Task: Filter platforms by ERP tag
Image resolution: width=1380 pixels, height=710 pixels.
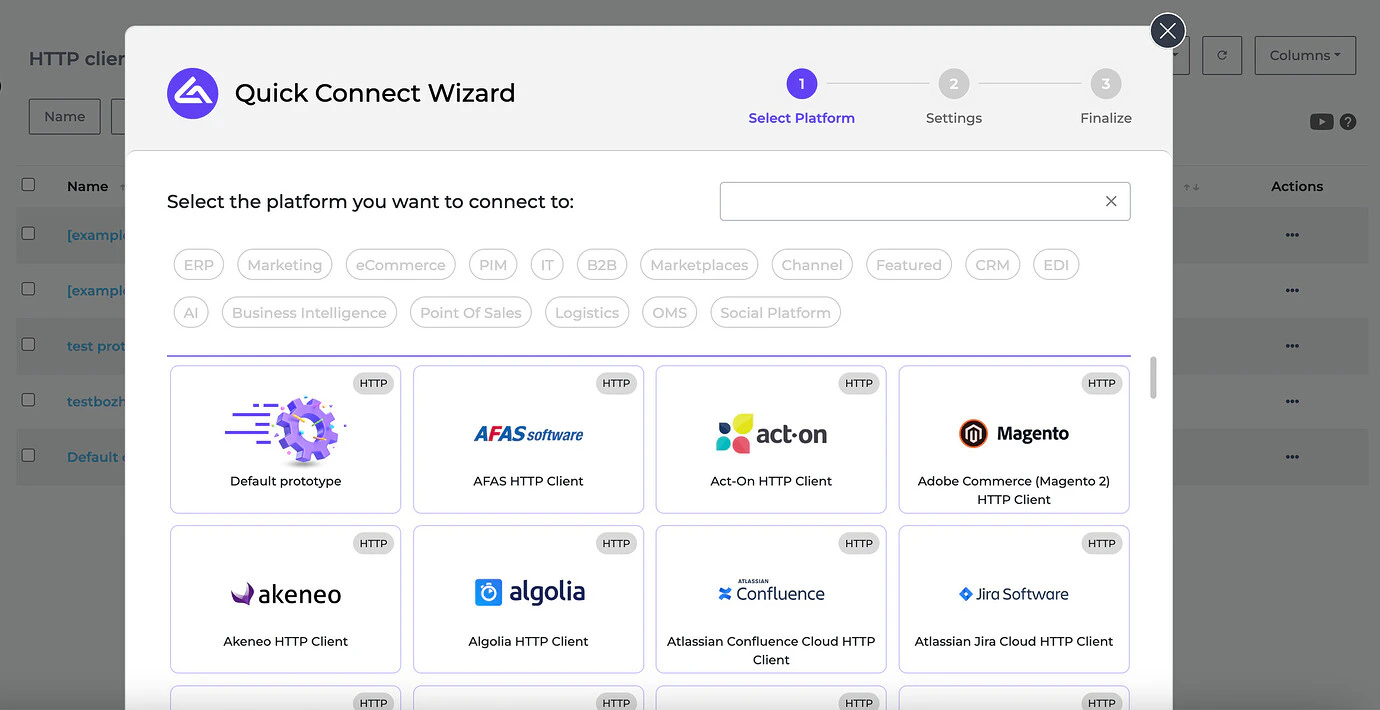Action: coord(198,265)
